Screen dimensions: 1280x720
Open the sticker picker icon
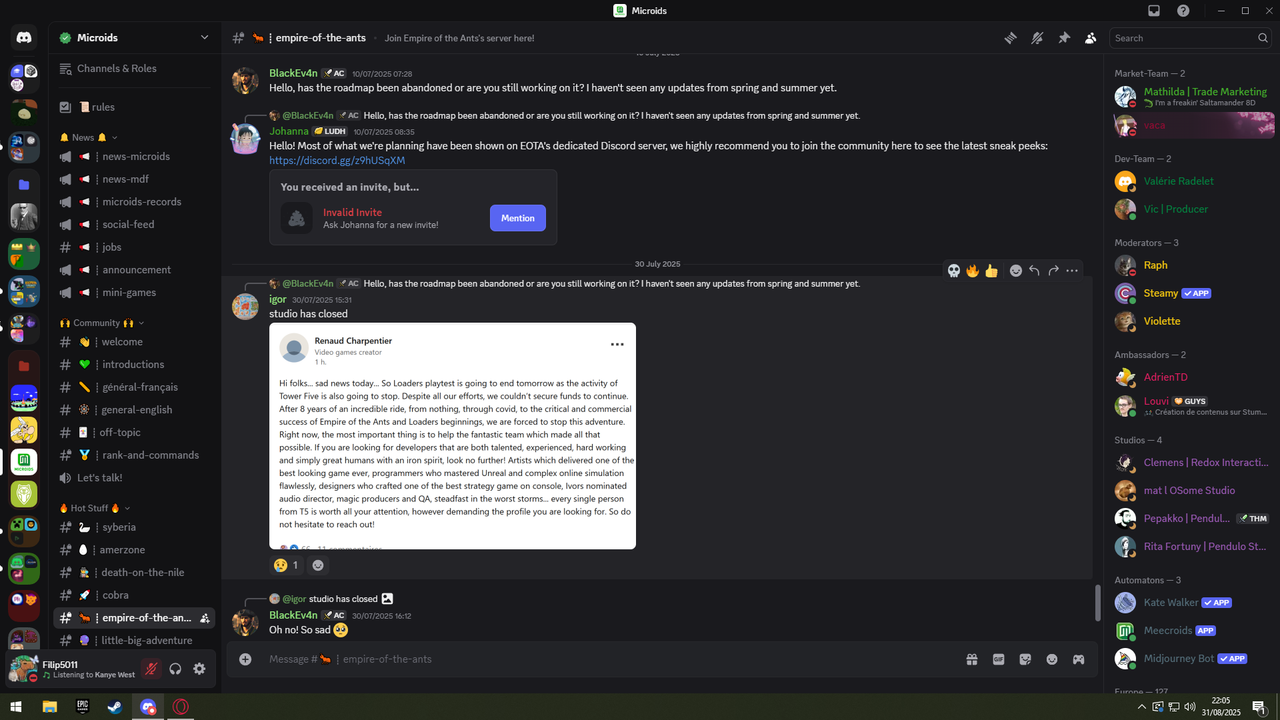tap(1025, 659)
